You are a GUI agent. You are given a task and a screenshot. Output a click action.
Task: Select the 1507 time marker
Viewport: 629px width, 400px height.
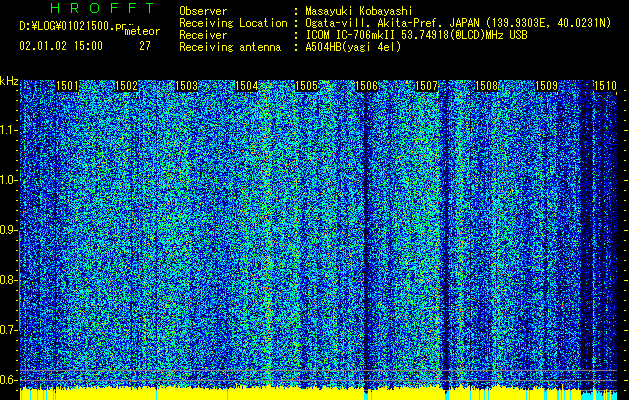click(427, 86)
